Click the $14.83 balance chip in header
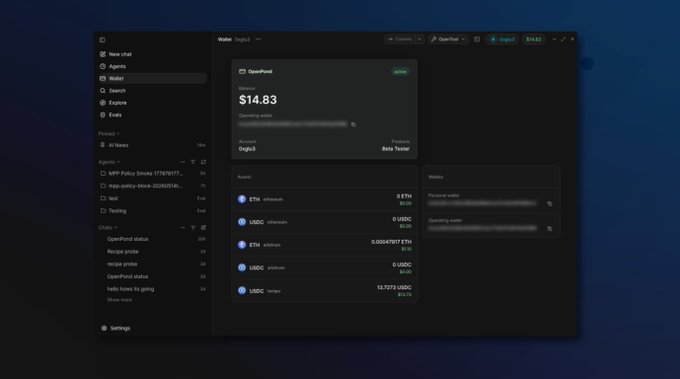 [x=533, y=39]
